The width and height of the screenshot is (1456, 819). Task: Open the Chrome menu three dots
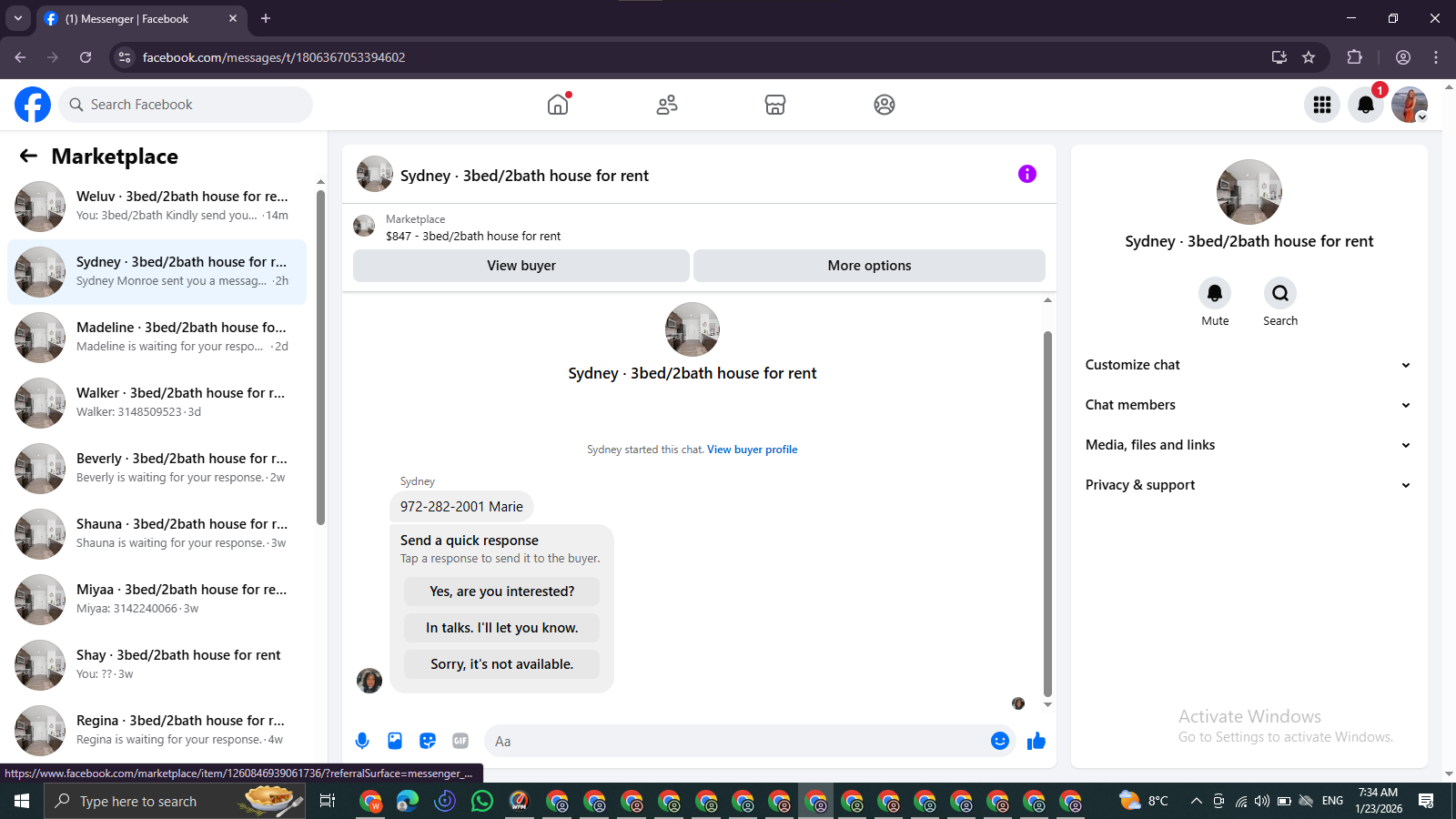(1436, 57)
